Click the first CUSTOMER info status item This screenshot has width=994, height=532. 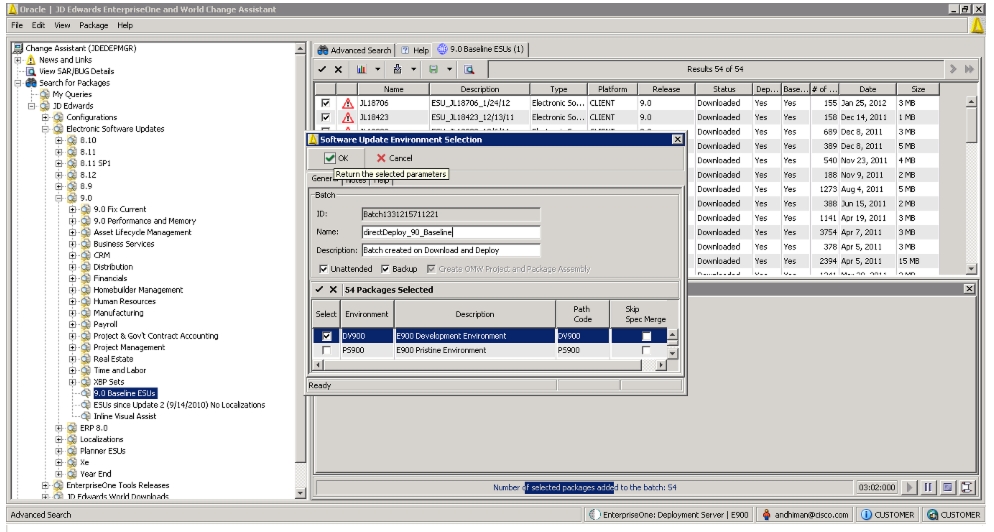888,514
